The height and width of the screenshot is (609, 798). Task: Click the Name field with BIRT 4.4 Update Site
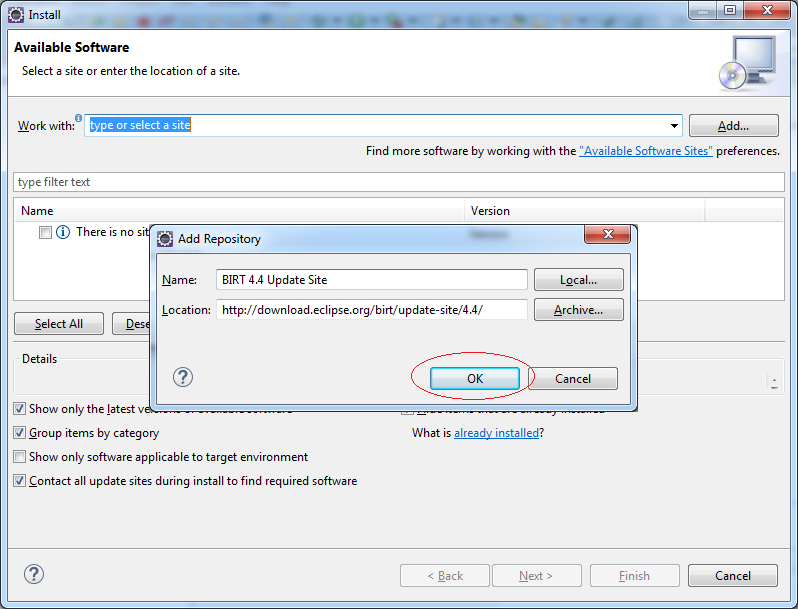coord(372,280)
